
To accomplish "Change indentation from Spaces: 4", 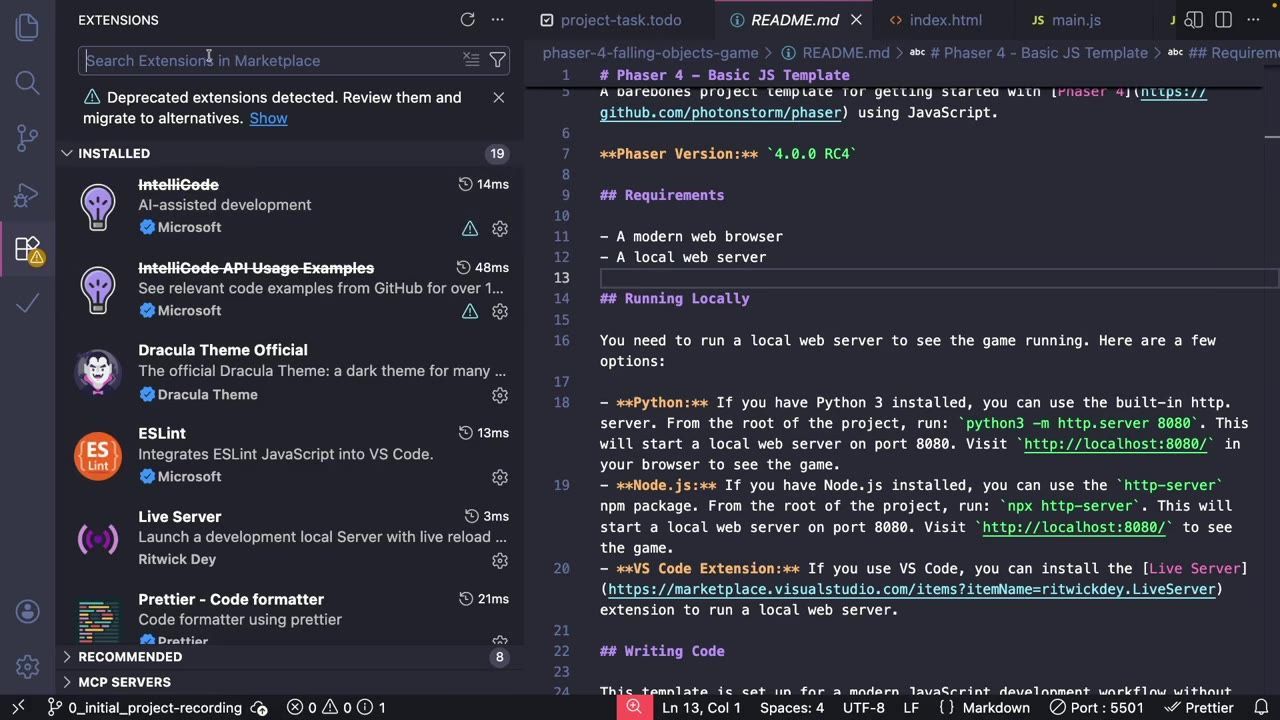I will click(x=791, y=707).
